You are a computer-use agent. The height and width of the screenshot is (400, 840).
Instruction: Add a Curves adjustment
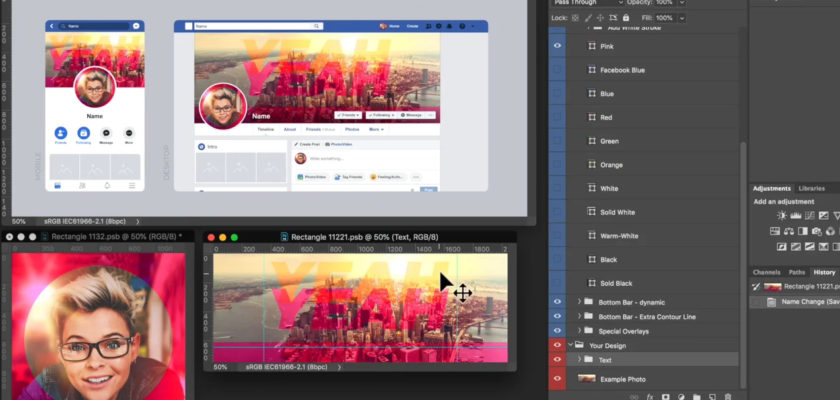(x=810, y=216)
